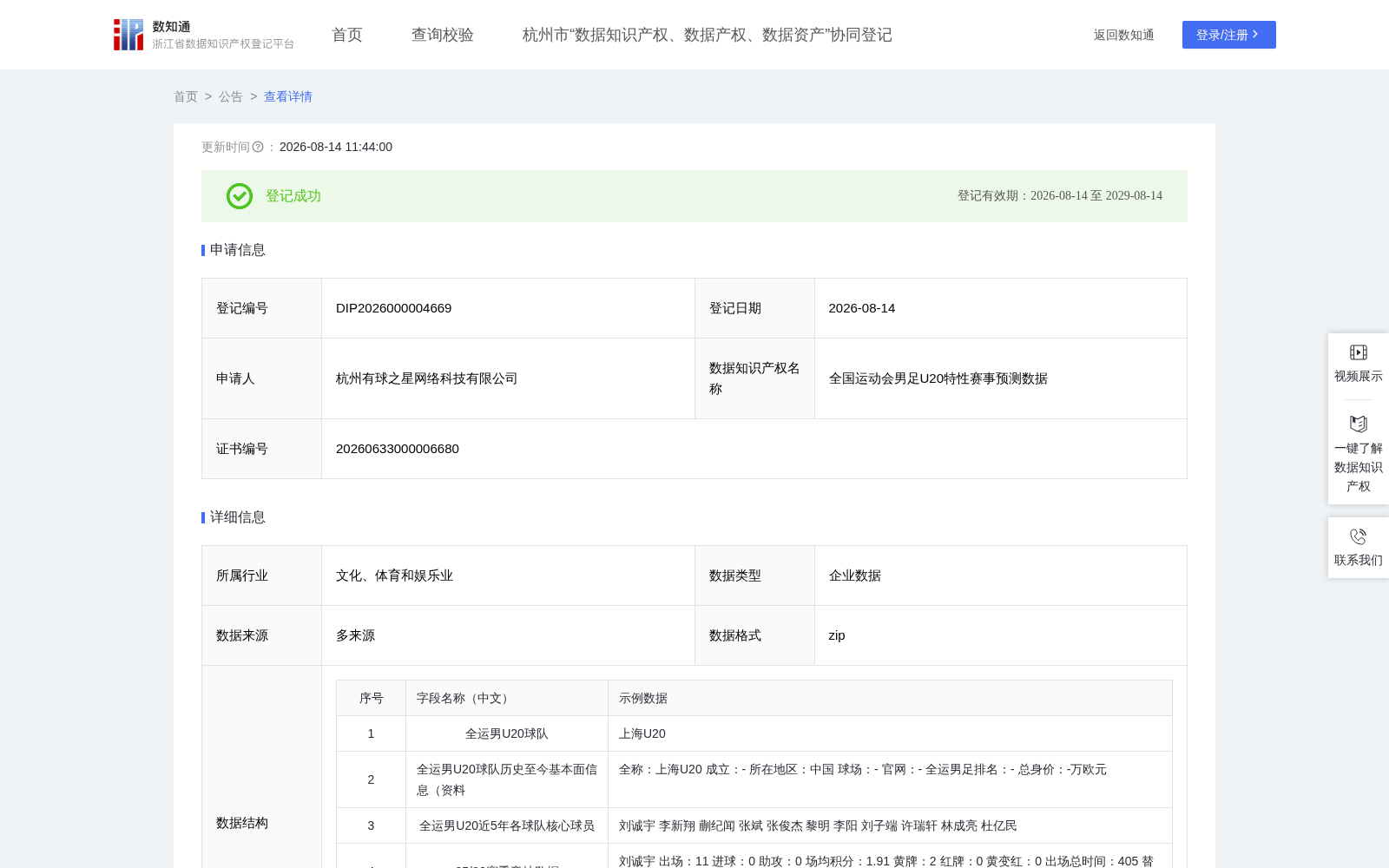Click the 返回数知通 link
Viewport: 1389px width, 868px height.
coord(1123,35)
